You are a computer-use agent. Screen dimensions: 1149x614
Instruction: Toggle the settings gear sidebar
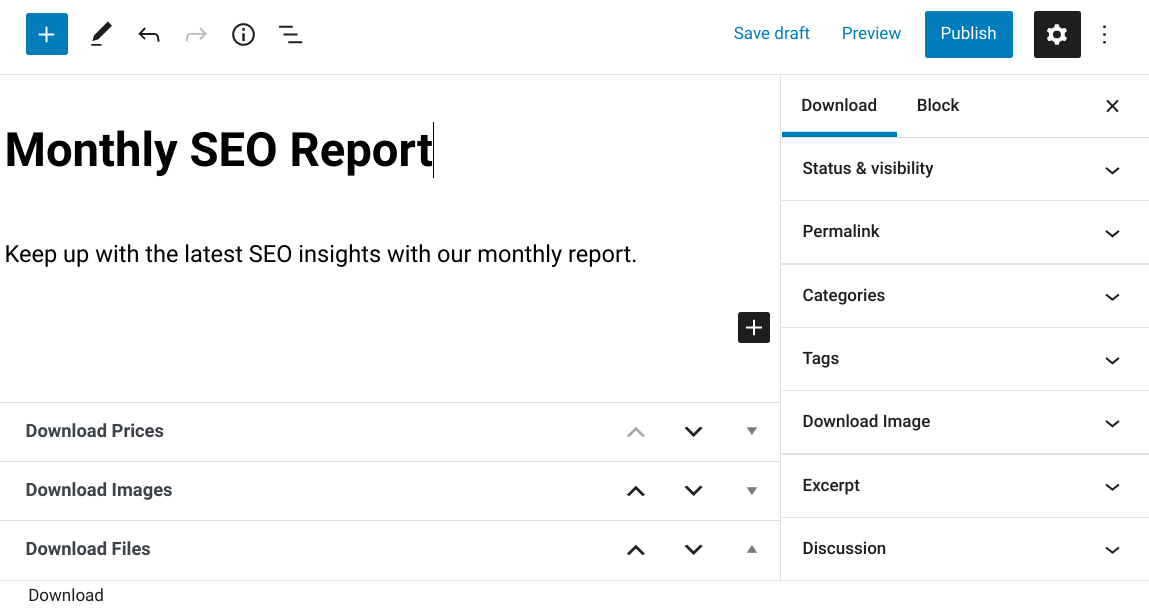coord(1056,35)
